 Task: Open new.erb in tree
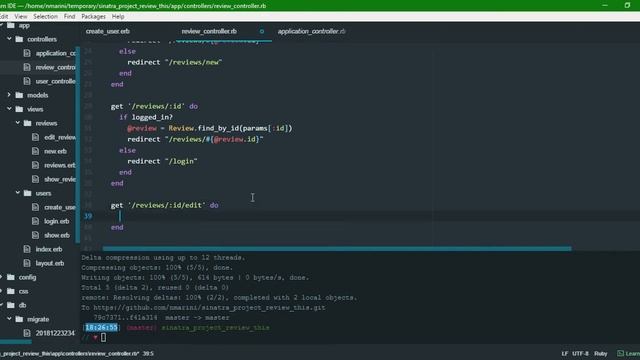point(56,151)
